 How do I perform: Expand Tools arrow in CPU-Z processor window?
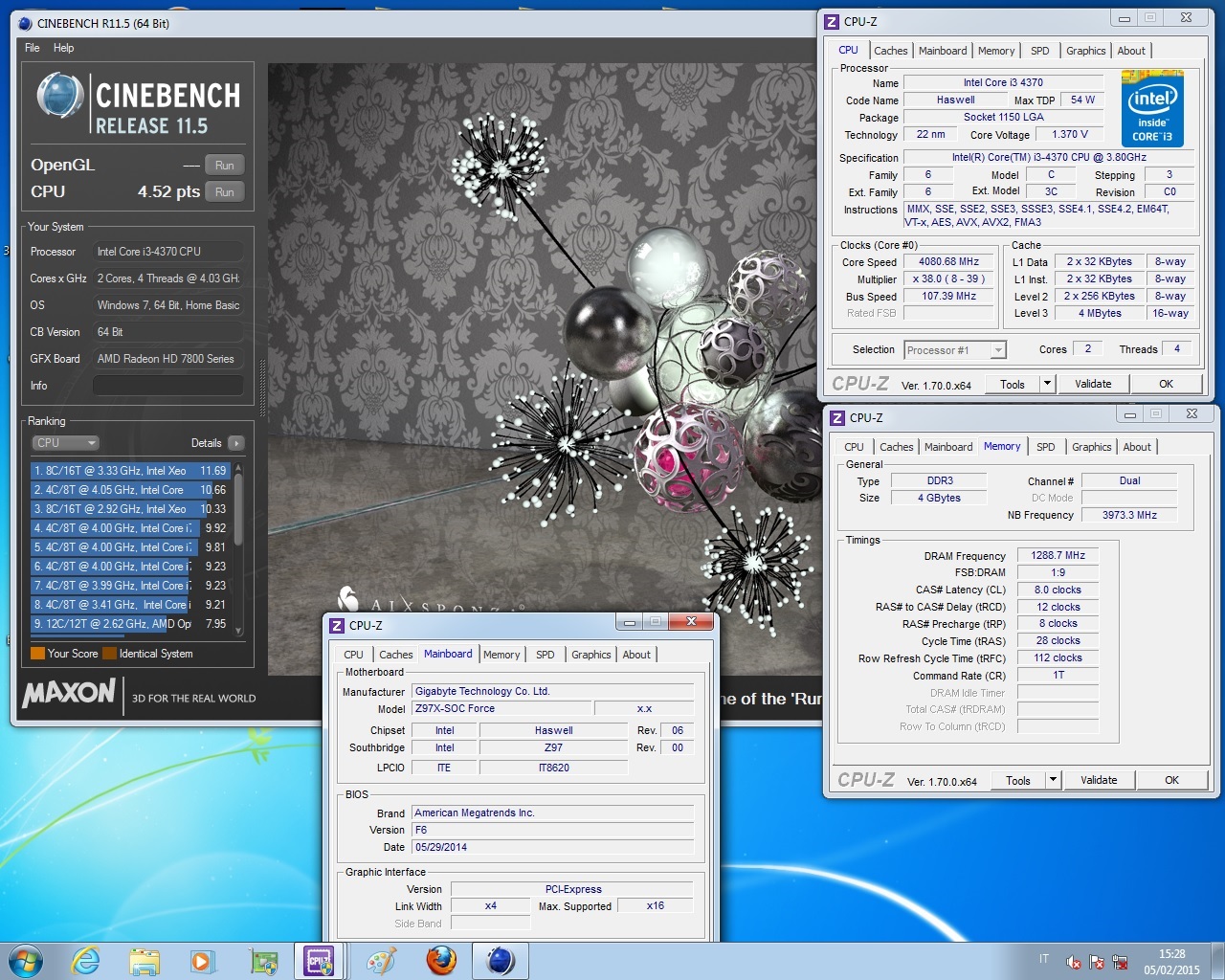click(1047, 384)
